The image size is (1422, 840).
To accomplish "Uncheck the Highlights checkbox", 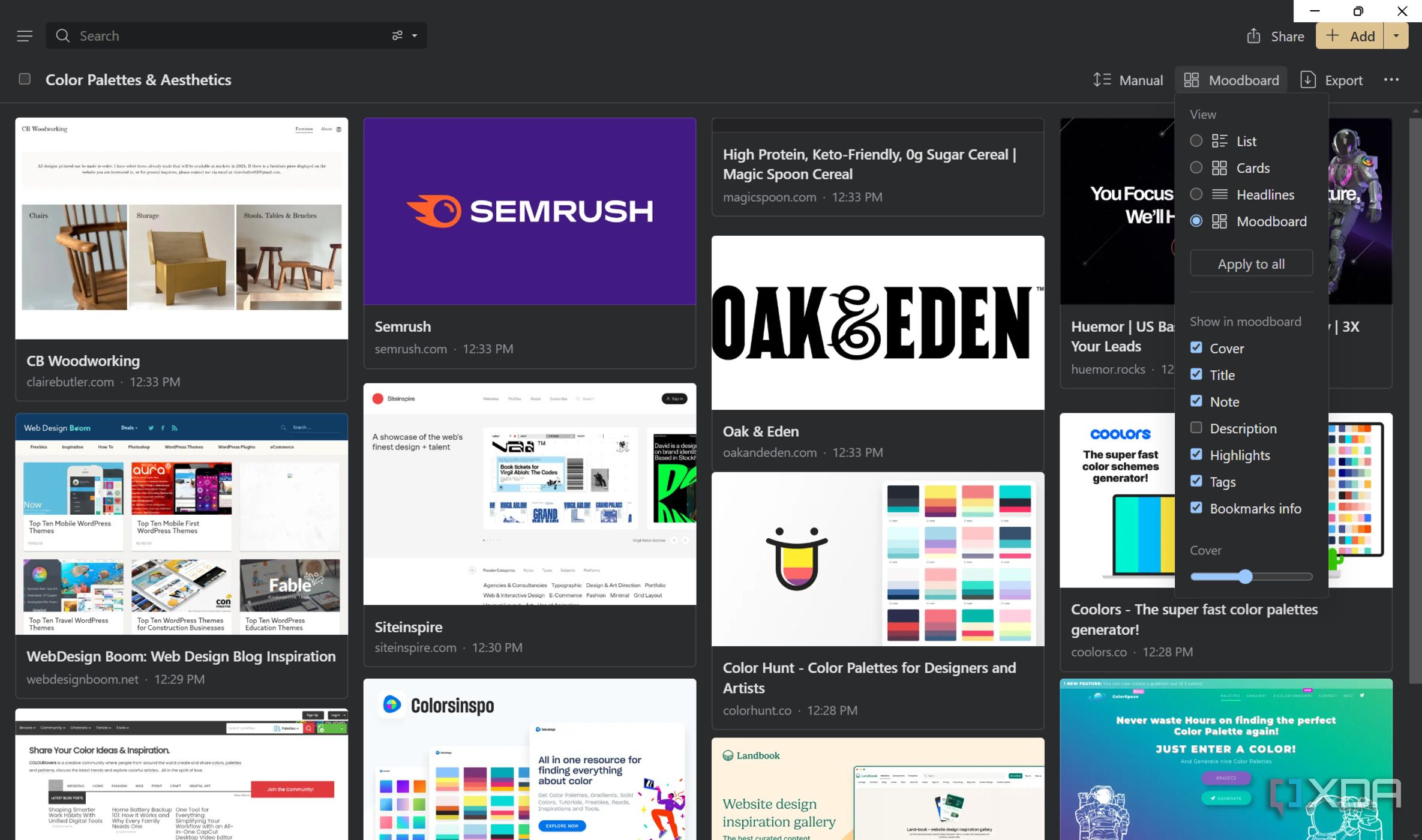I will 1196,455.
